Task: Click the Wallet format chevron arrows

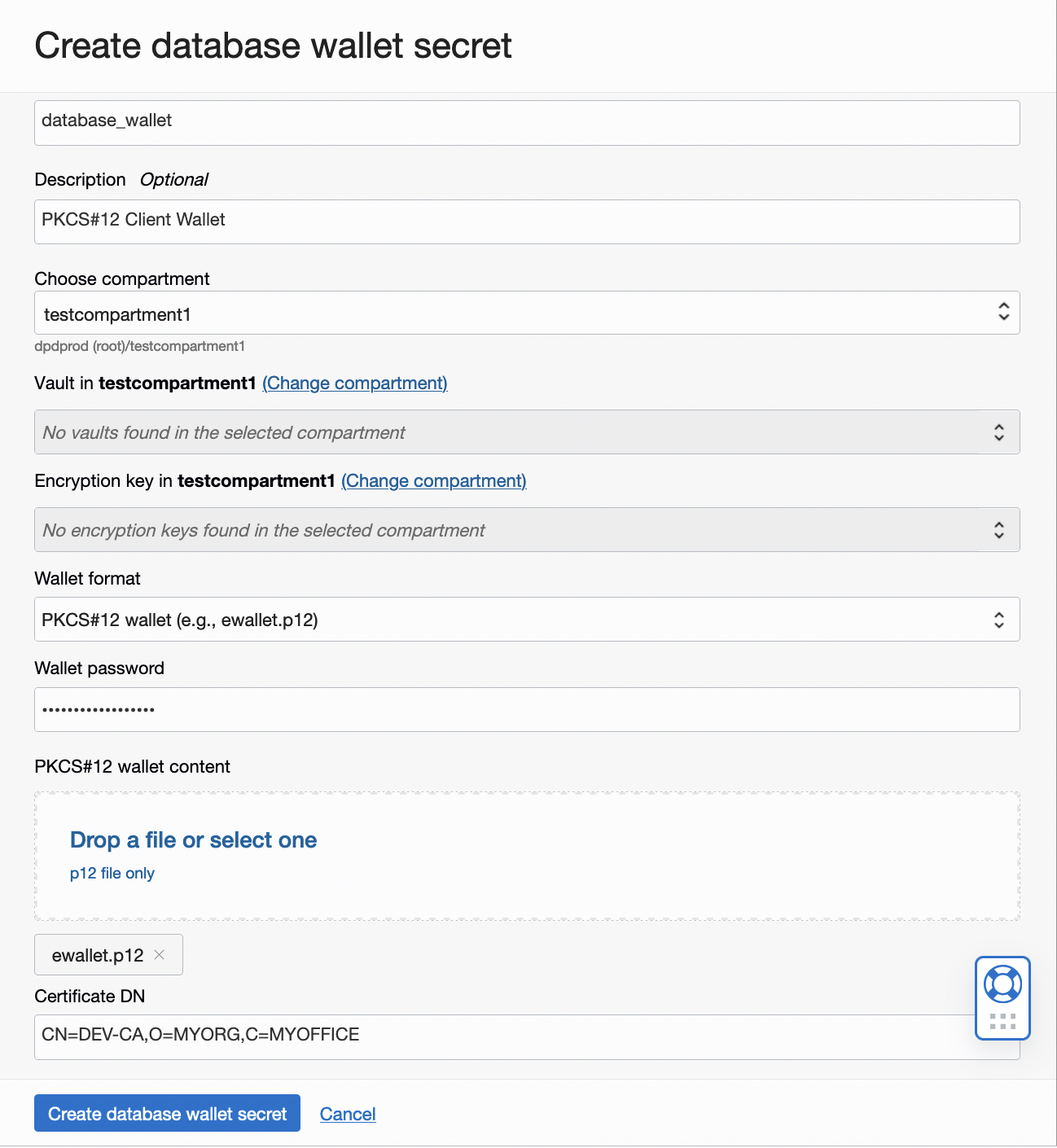Action: coord(999,620)
